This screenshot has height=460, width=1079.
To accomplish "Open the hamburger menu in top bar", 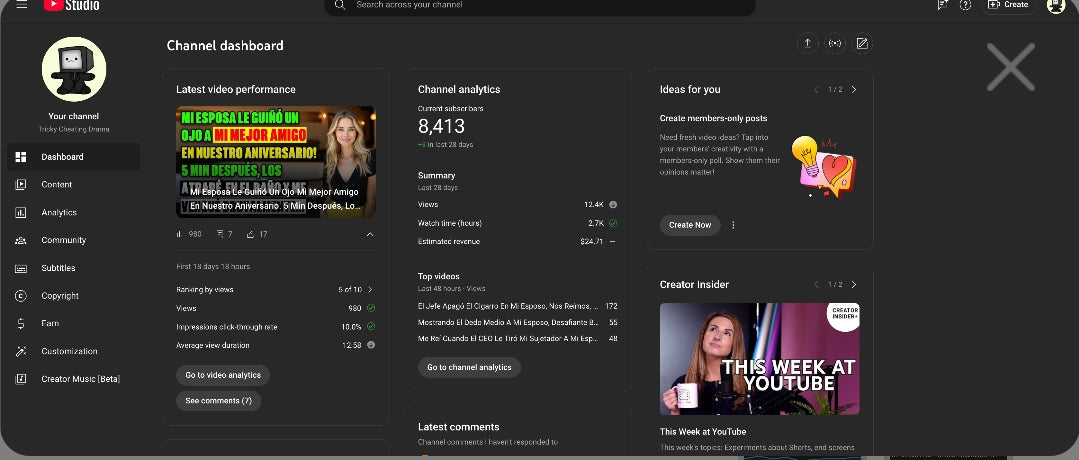I will point(22,5).
